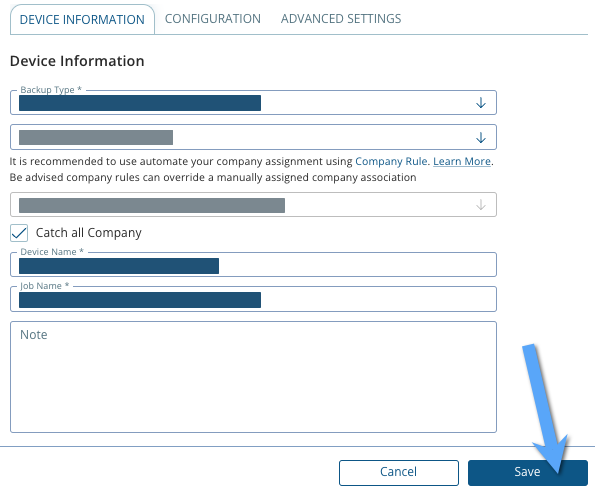Image resolution: width=595 pixels, height=495 pixels.
Task: Open the Backup Type dropdown arrow
Action: (481, 103)
